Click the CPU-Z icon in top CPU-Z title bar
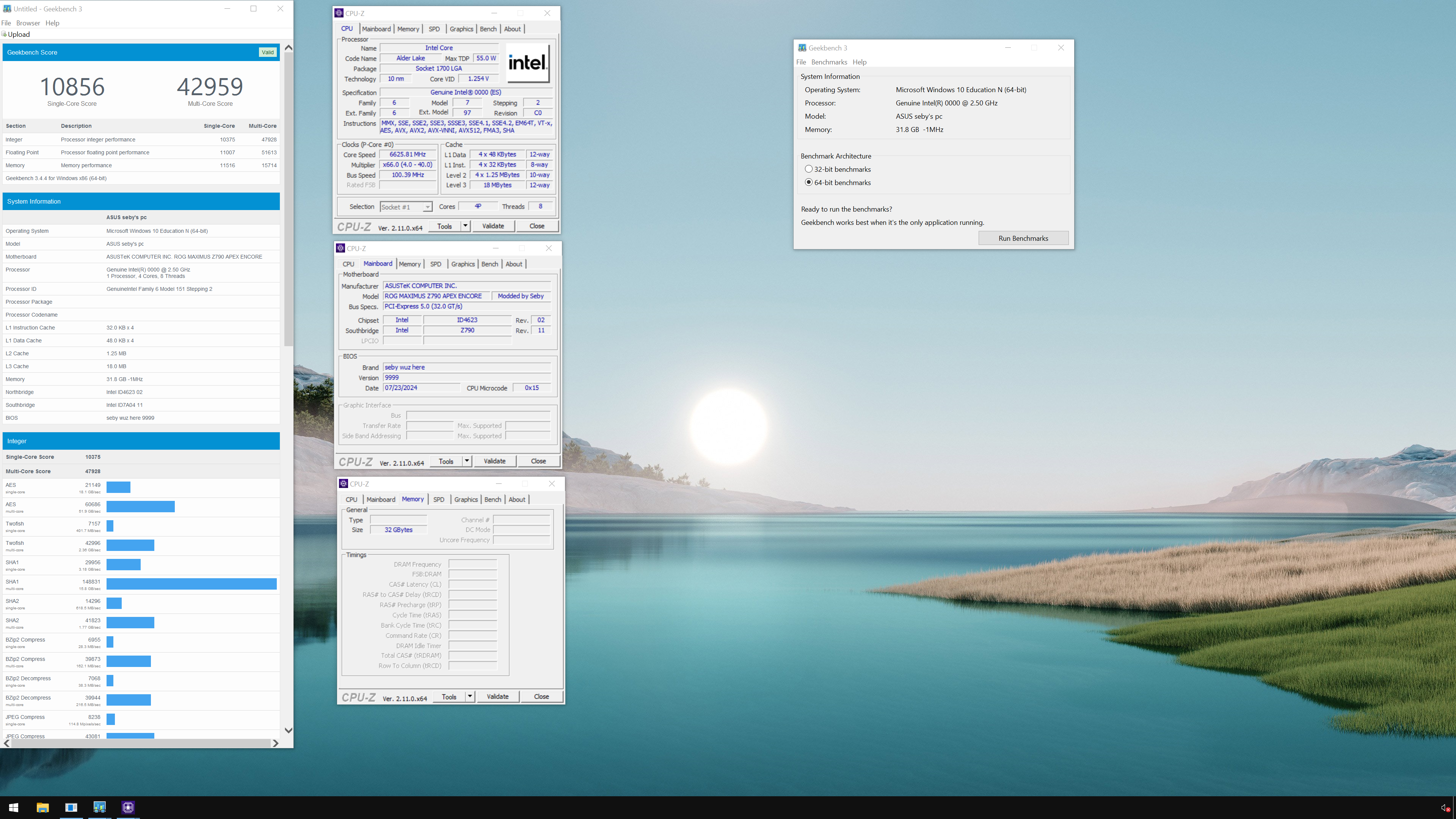 [339, 13]
